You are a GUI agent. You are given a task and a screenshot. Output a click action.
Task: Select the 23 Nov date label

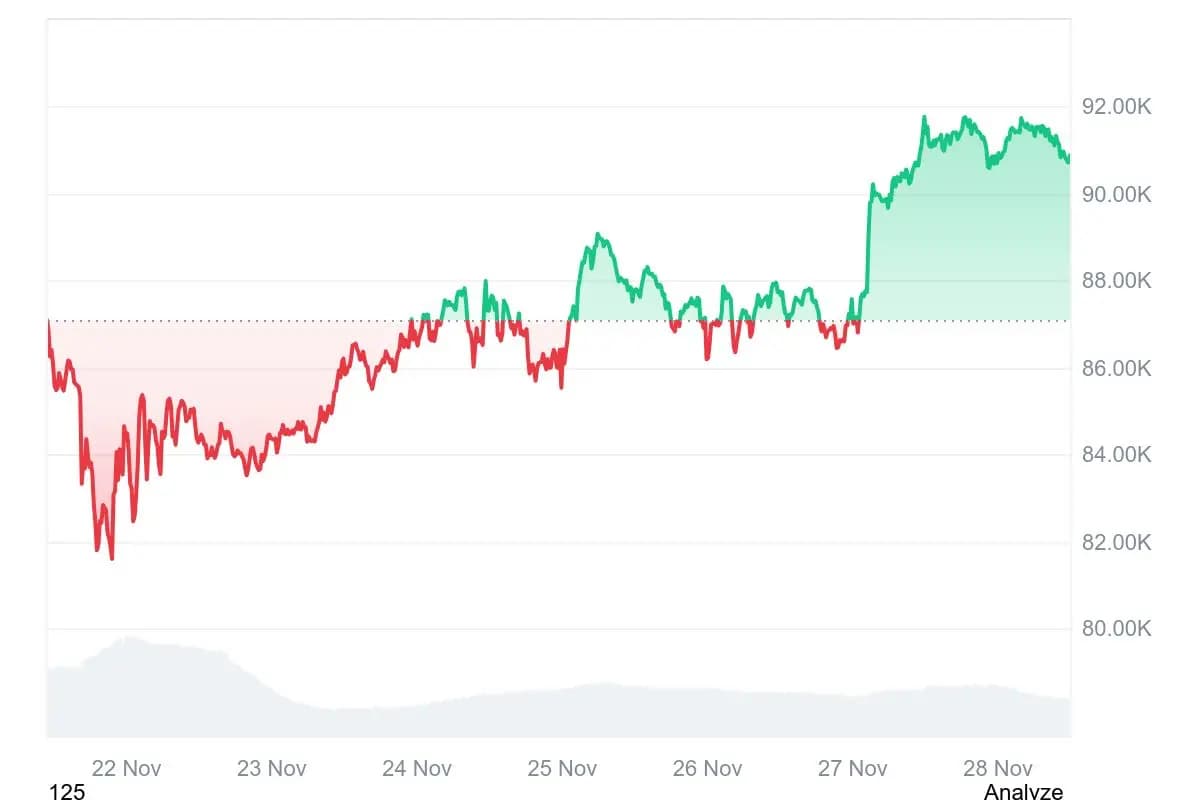271,768
